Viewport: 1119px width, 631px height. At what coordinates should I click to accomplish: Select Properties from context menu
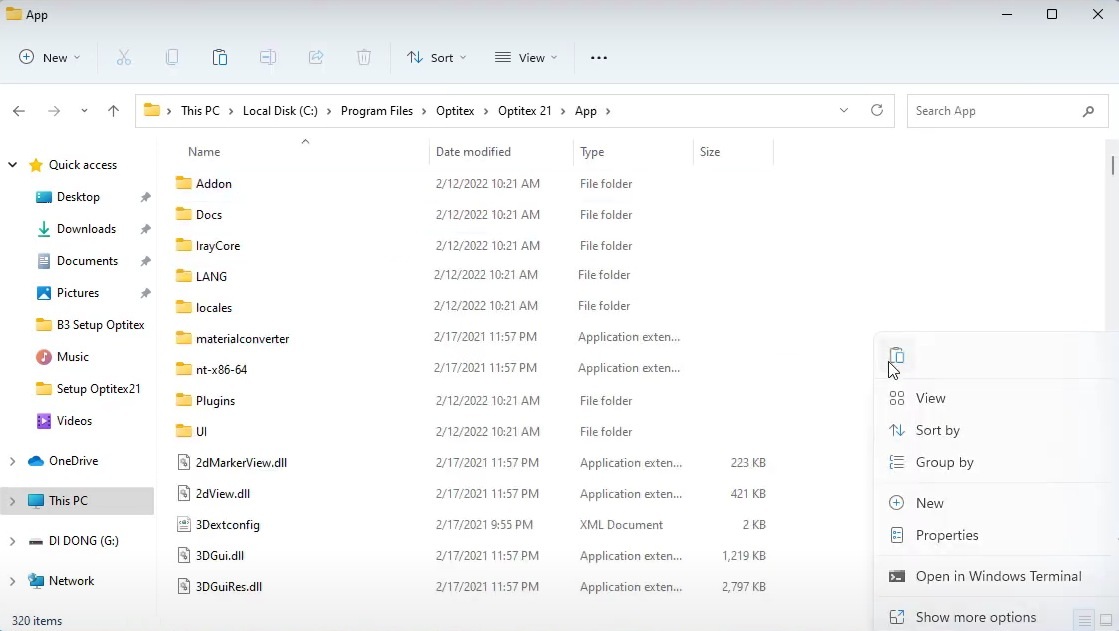pos(946,535)
